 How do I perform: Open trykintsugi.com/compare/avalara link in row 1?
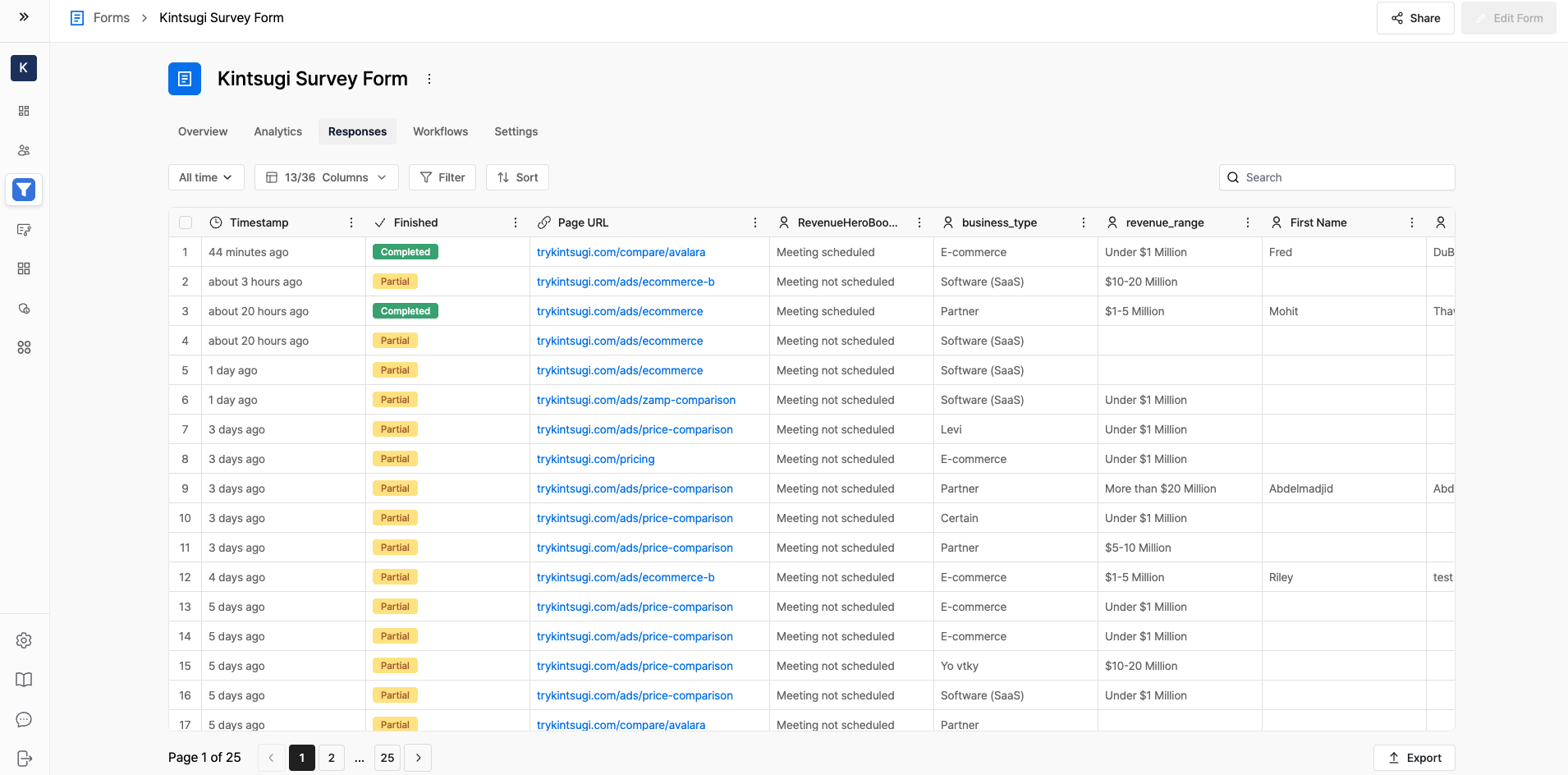pyautogui.click(x=621, y=252)
